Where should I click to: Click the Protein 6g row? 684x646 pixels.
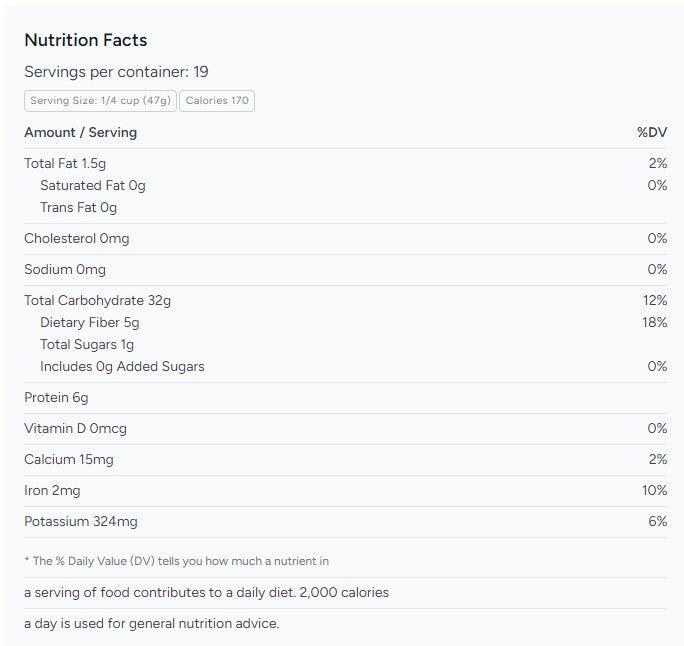pos(56,397)
